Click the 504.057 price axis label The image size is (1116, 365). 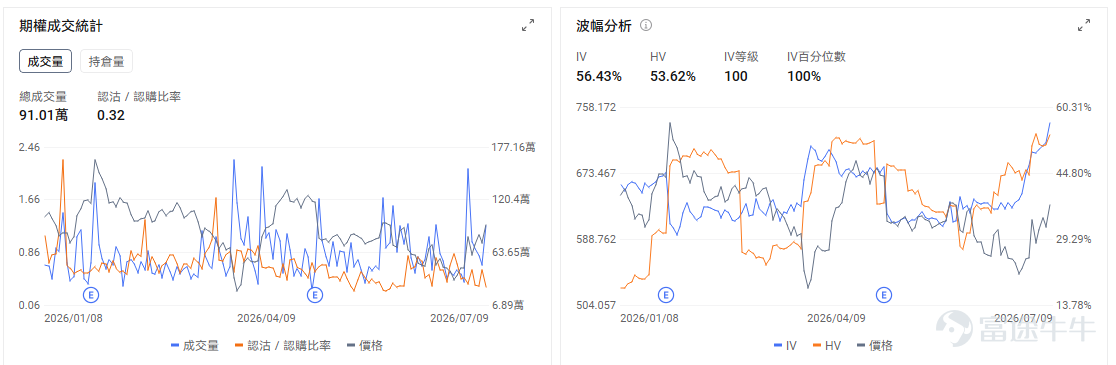(596, 305)
